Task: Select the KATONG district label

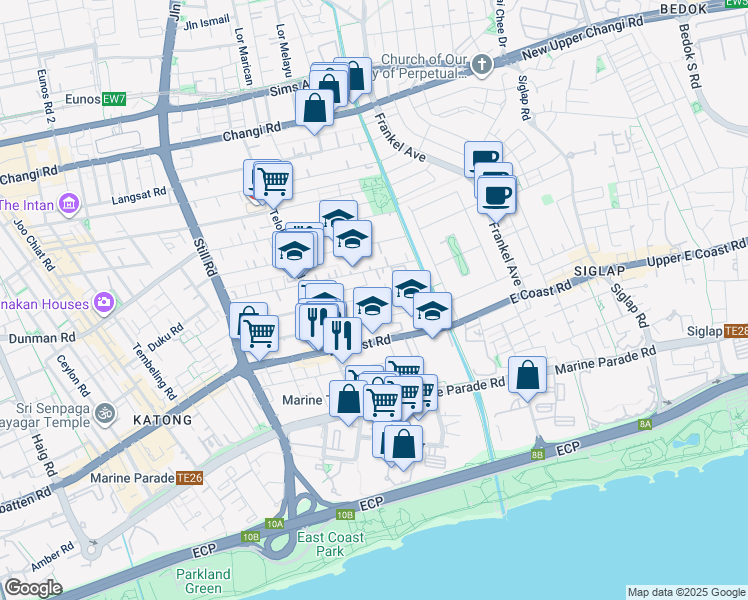Action: 163,420
